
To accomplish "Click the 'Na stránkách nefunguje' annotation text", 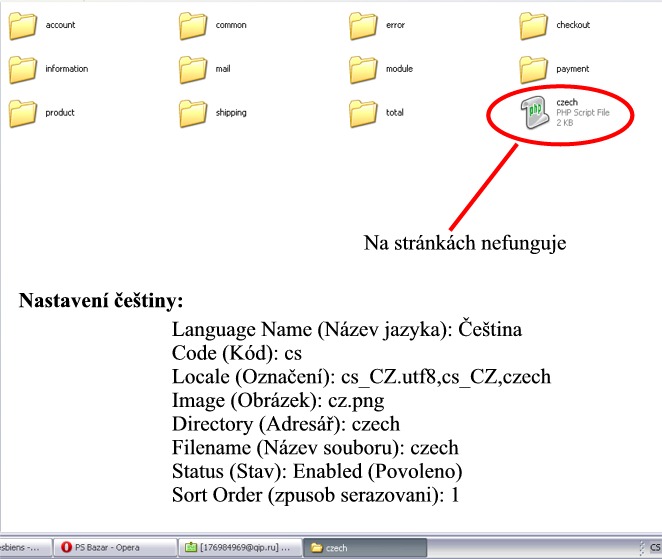I will [x=465, y=244].
